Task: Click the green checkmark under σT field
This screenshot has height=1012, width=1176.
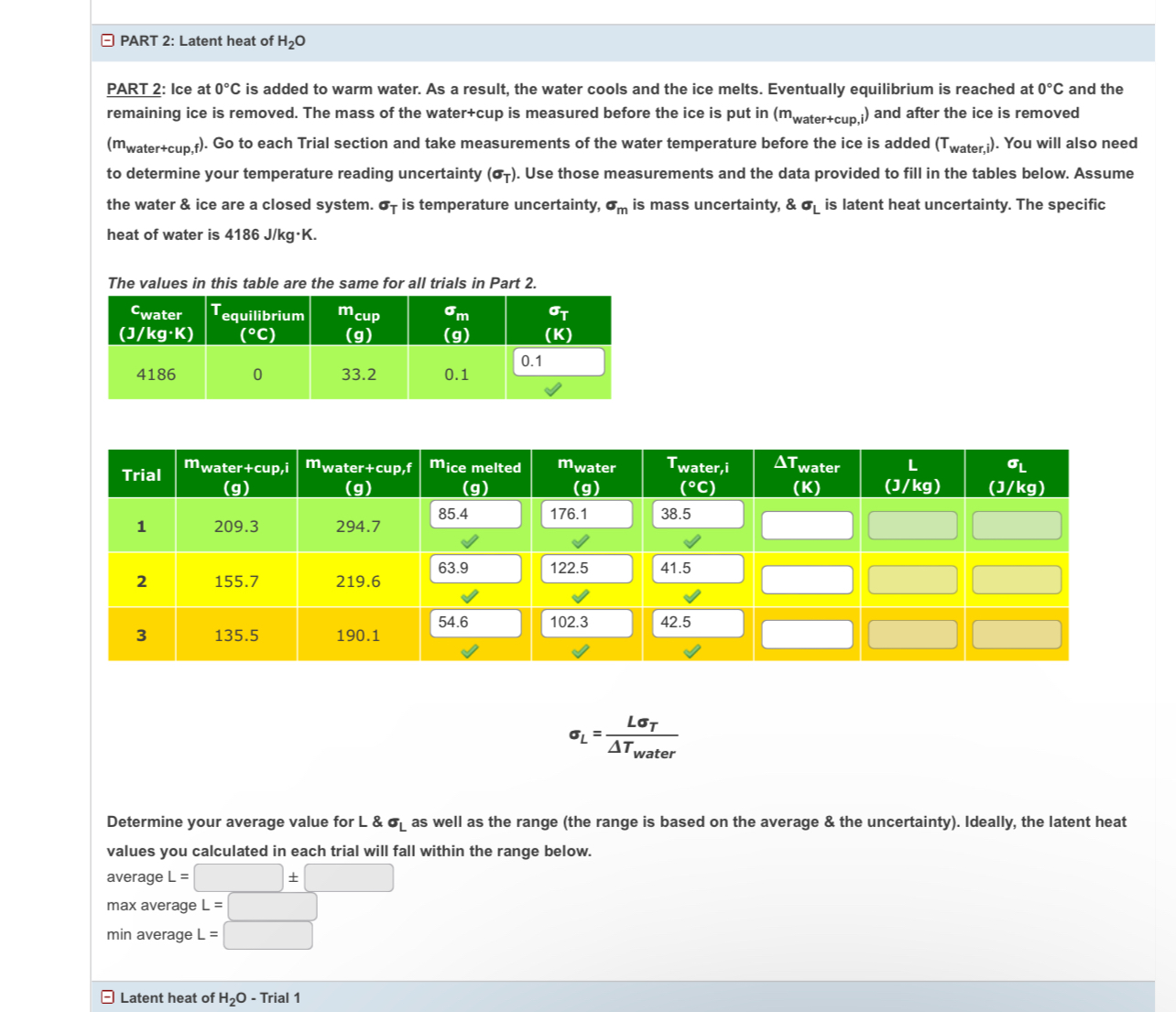Action: (x=552, y=389)
